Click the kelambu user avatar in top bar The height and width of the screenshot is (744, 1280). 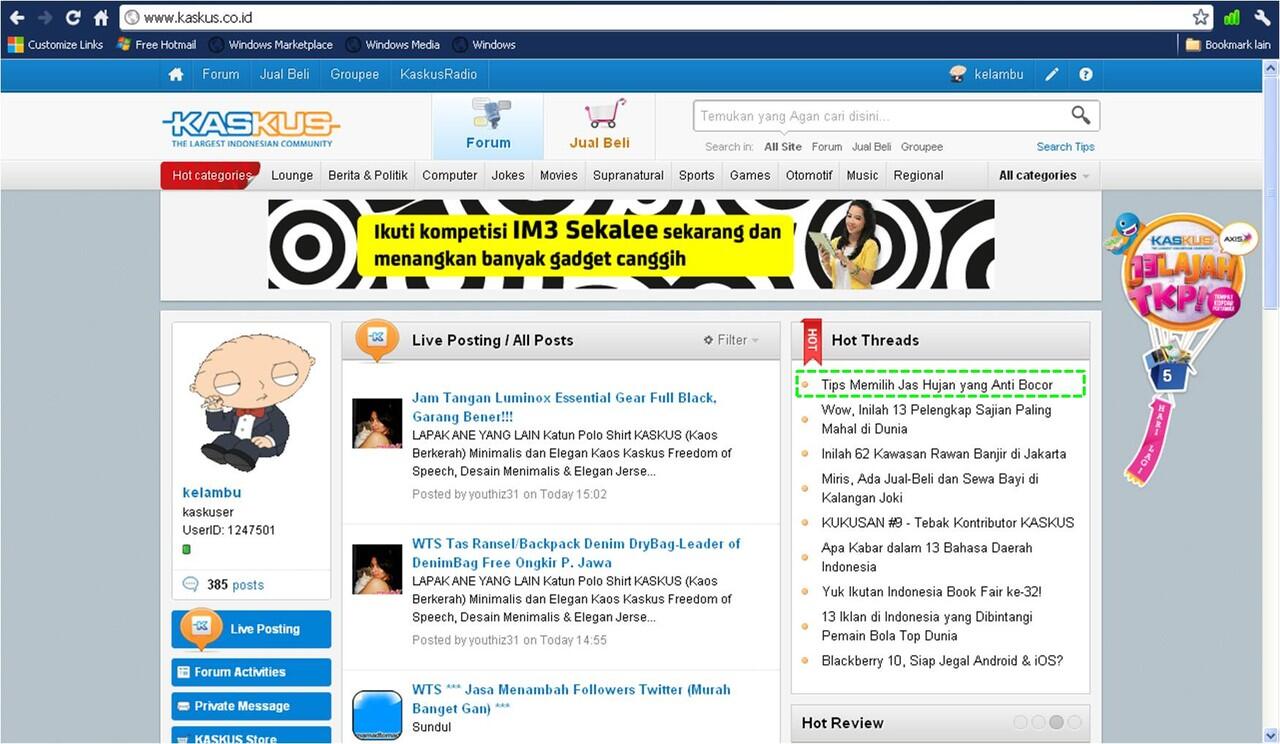(958, 74)
